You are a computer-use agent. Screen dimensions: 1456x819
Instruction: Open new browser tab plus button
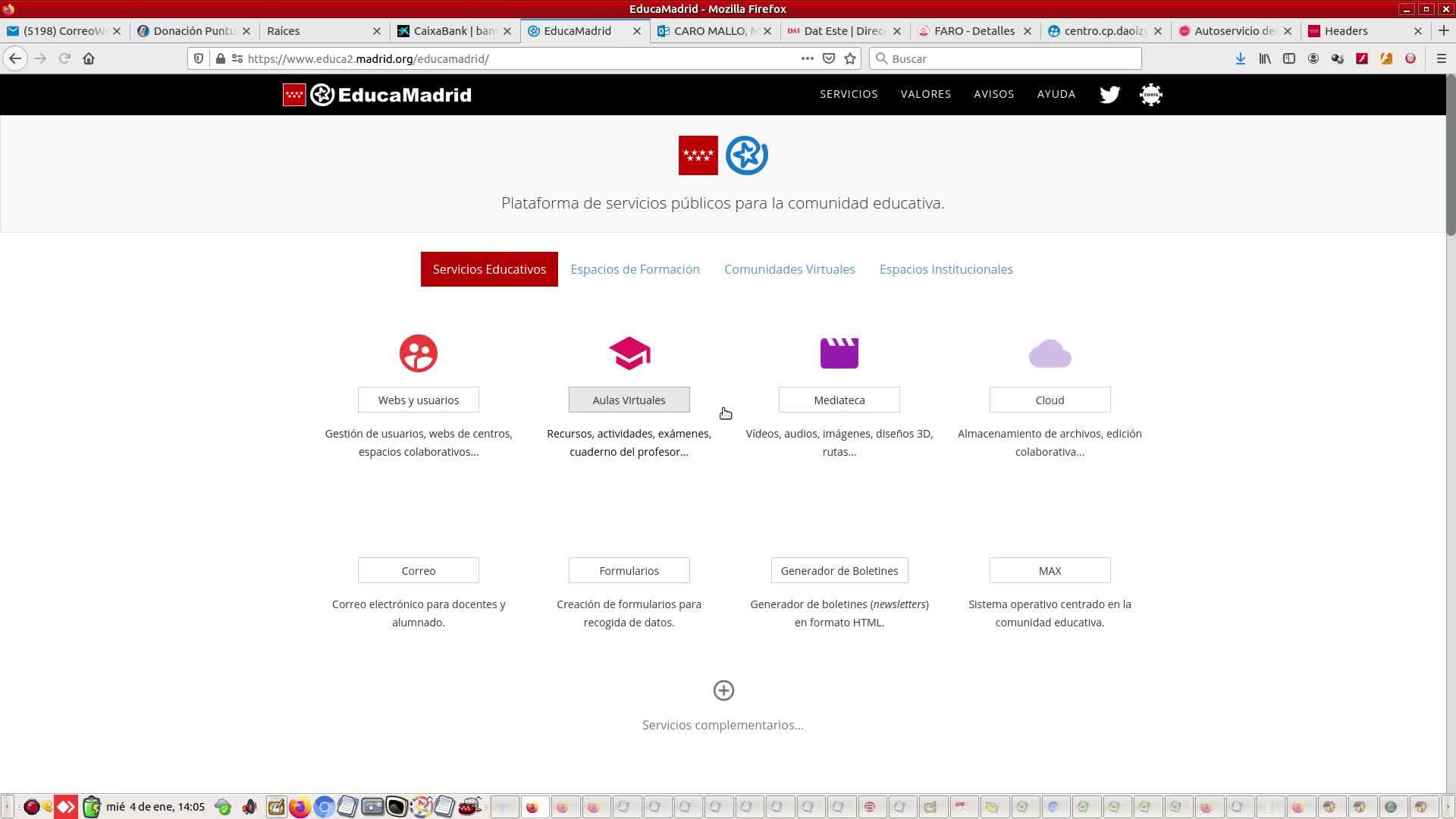pyautogui.click(x=1443, y=30)
